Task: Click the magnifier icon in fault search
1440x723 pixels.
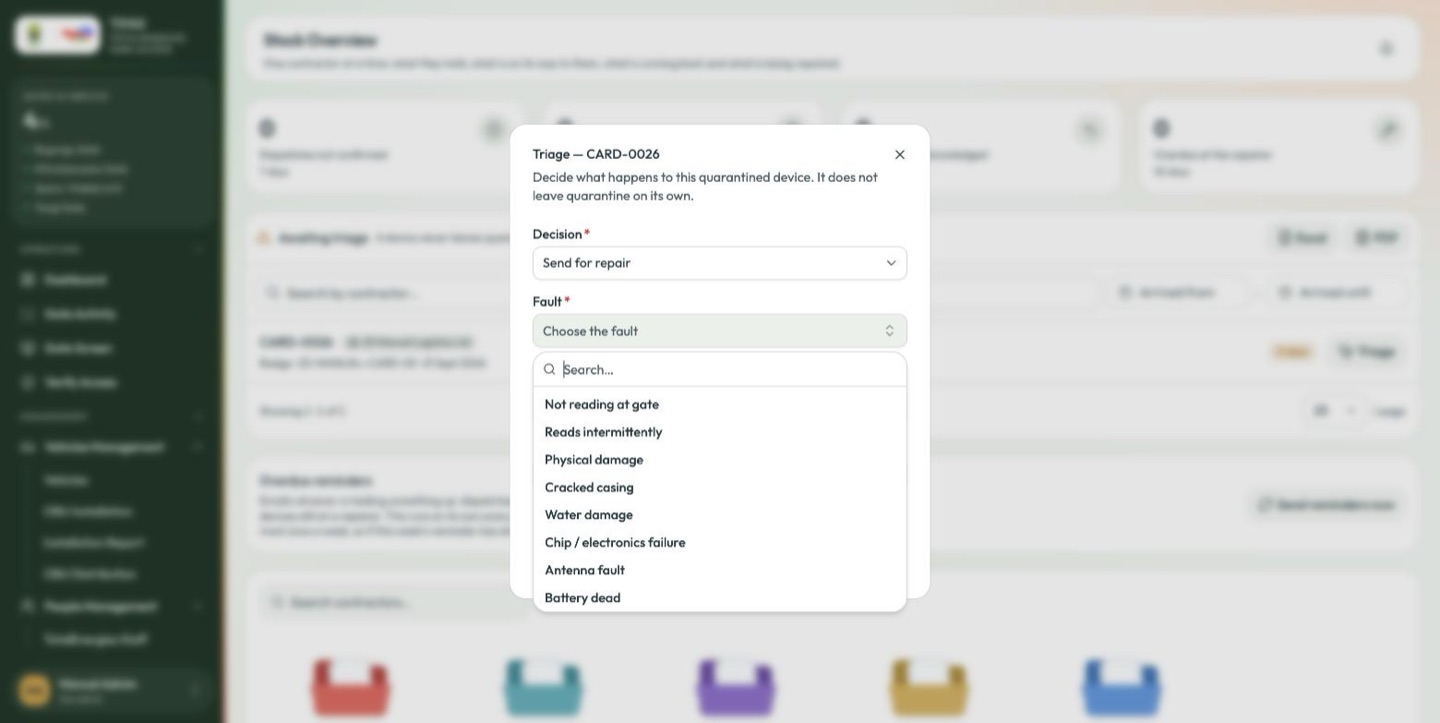Action: coord(549,370)
